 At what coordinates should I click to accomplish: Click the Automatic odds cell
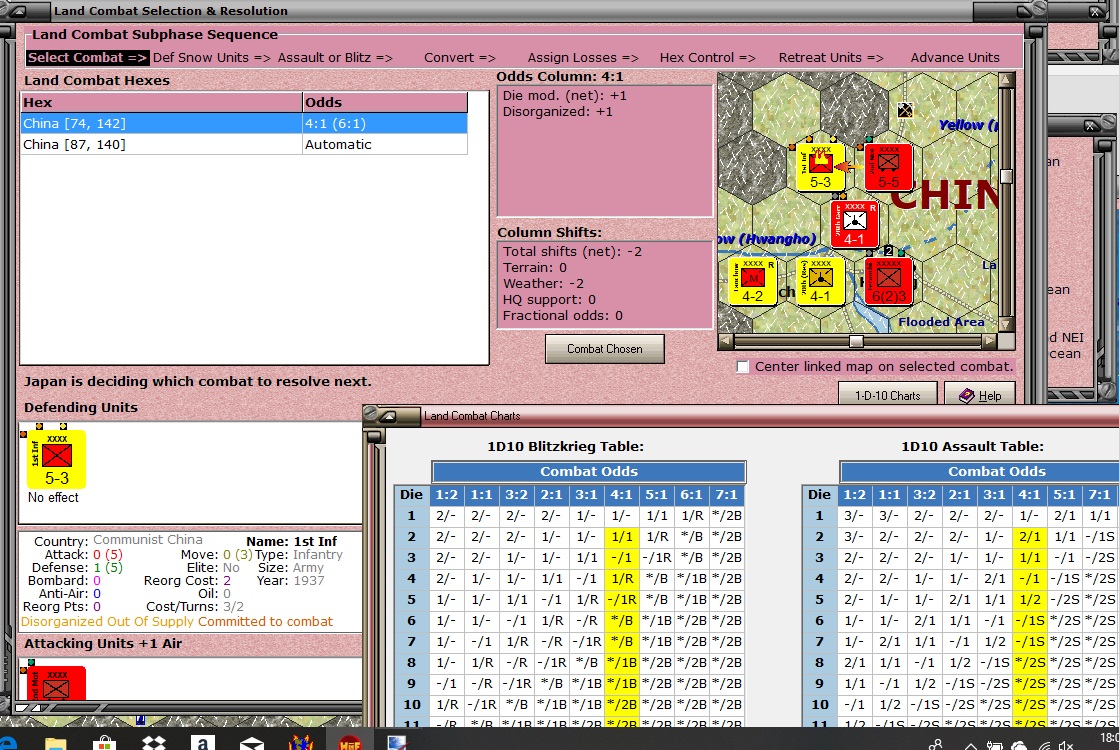coord(385,144)
